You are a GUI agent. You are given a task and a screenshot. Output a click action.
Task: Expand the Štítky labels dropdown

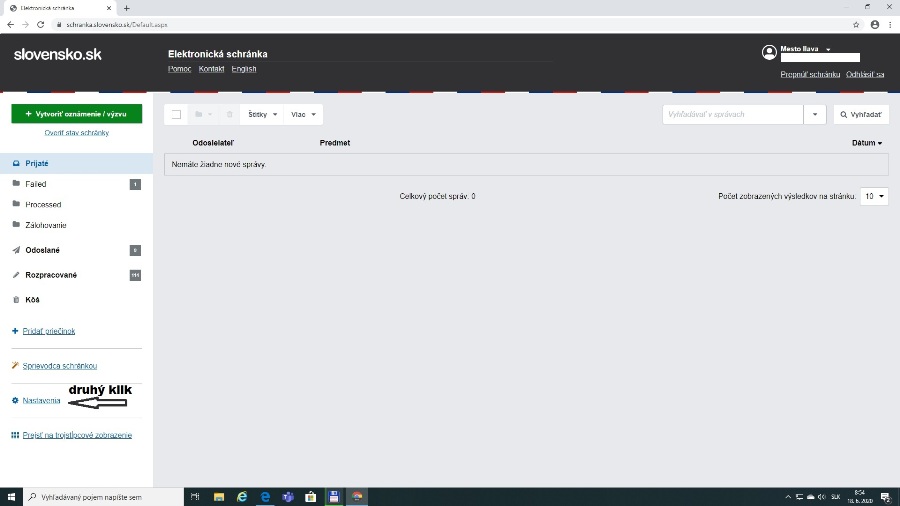[262, 114]
